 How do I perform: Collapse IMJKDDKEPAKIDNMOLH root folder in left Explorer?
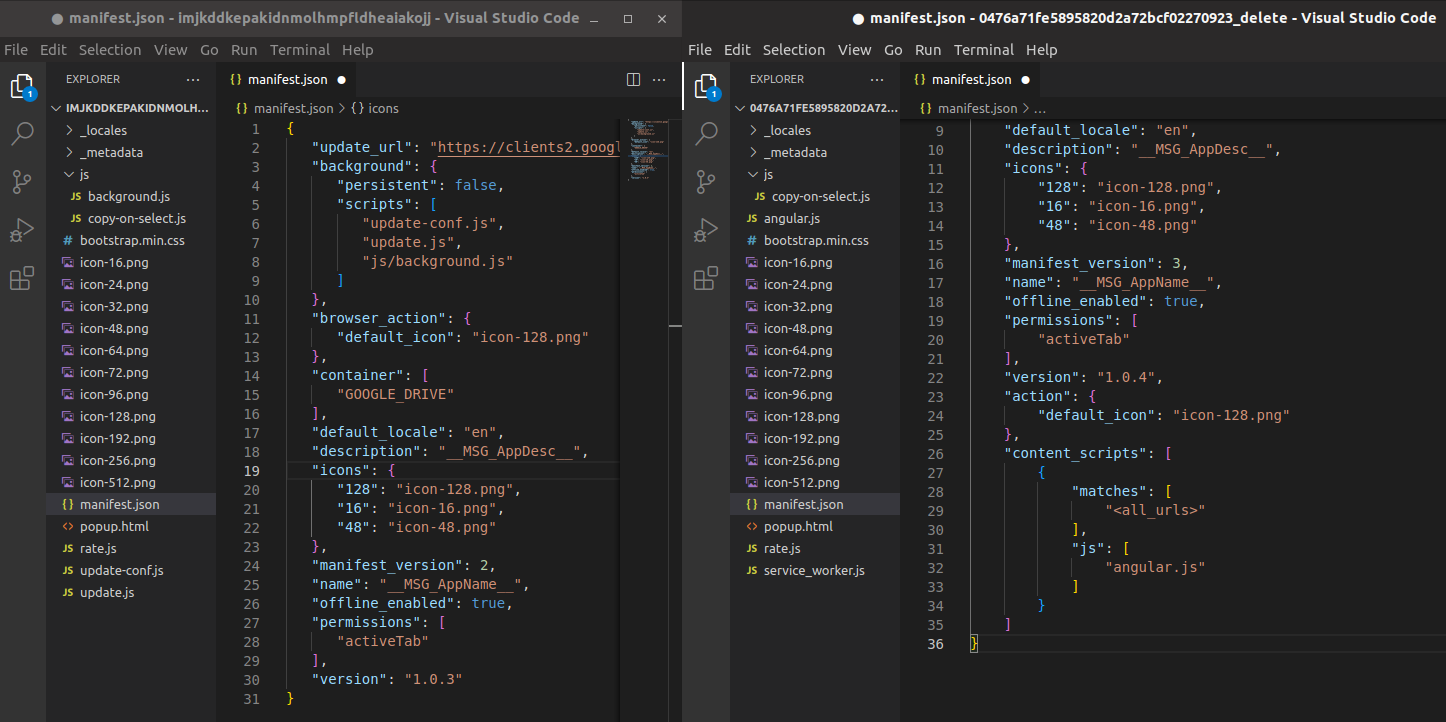coord(131,108)
